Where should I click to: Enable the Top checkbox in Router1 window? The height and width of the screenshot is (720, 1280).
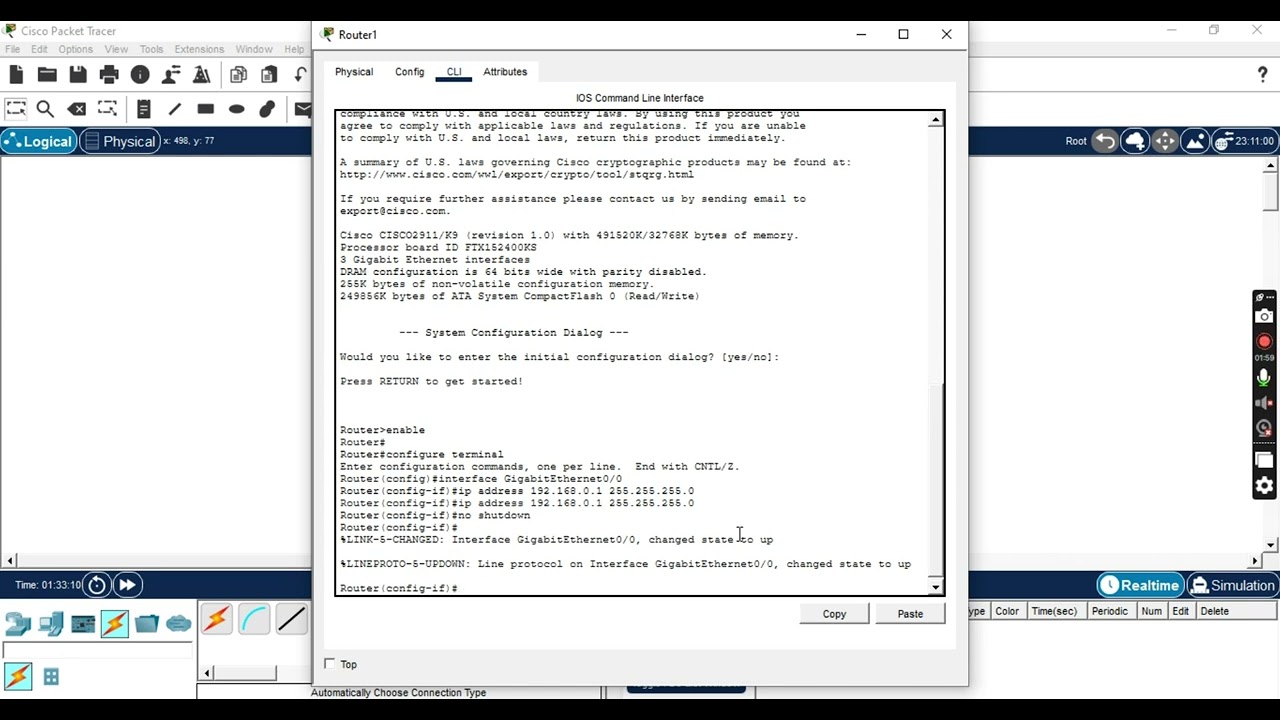coord(330,664)
